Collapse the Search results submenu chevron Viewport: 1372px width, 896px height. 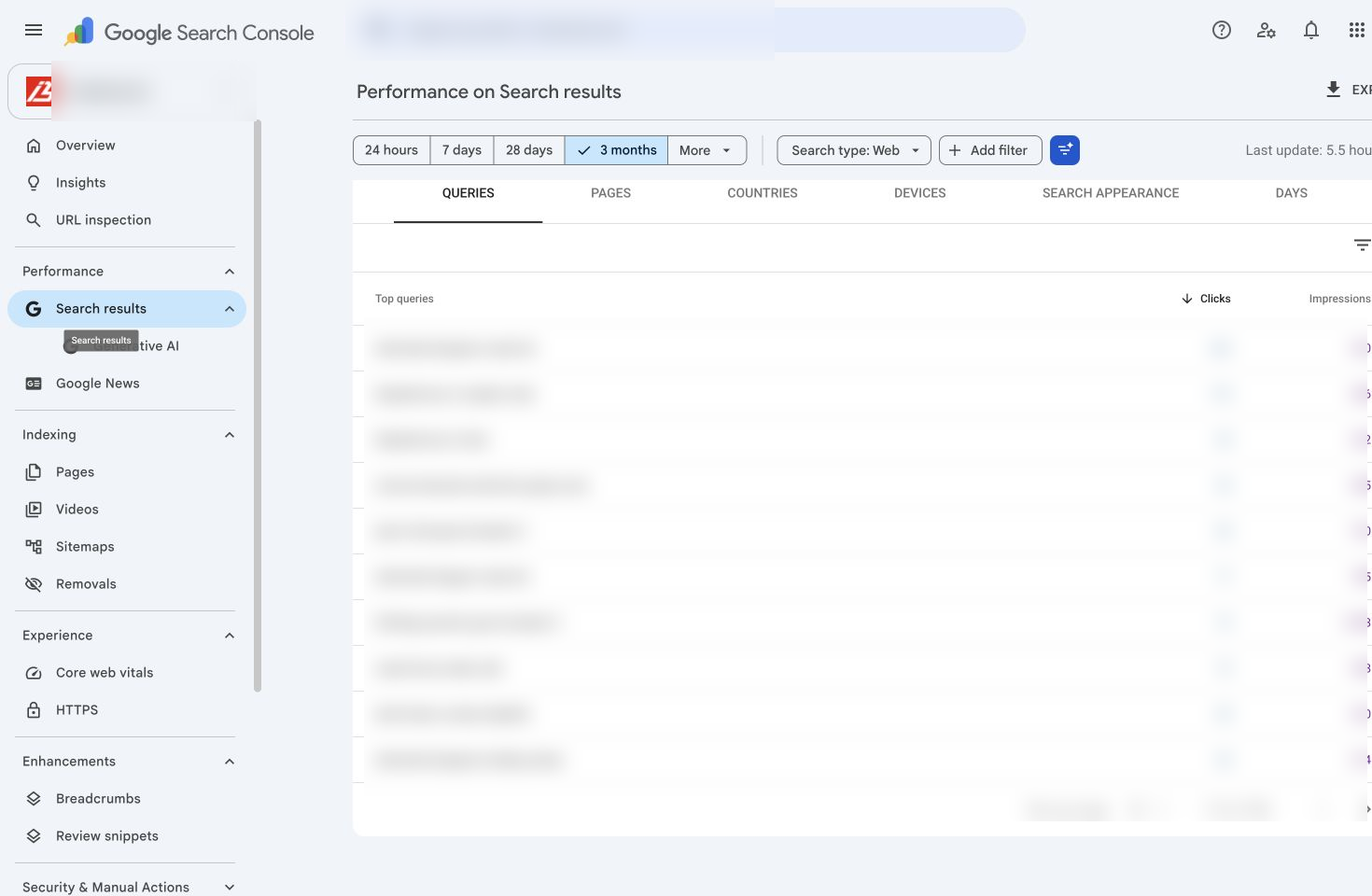[x=230, y=309]
